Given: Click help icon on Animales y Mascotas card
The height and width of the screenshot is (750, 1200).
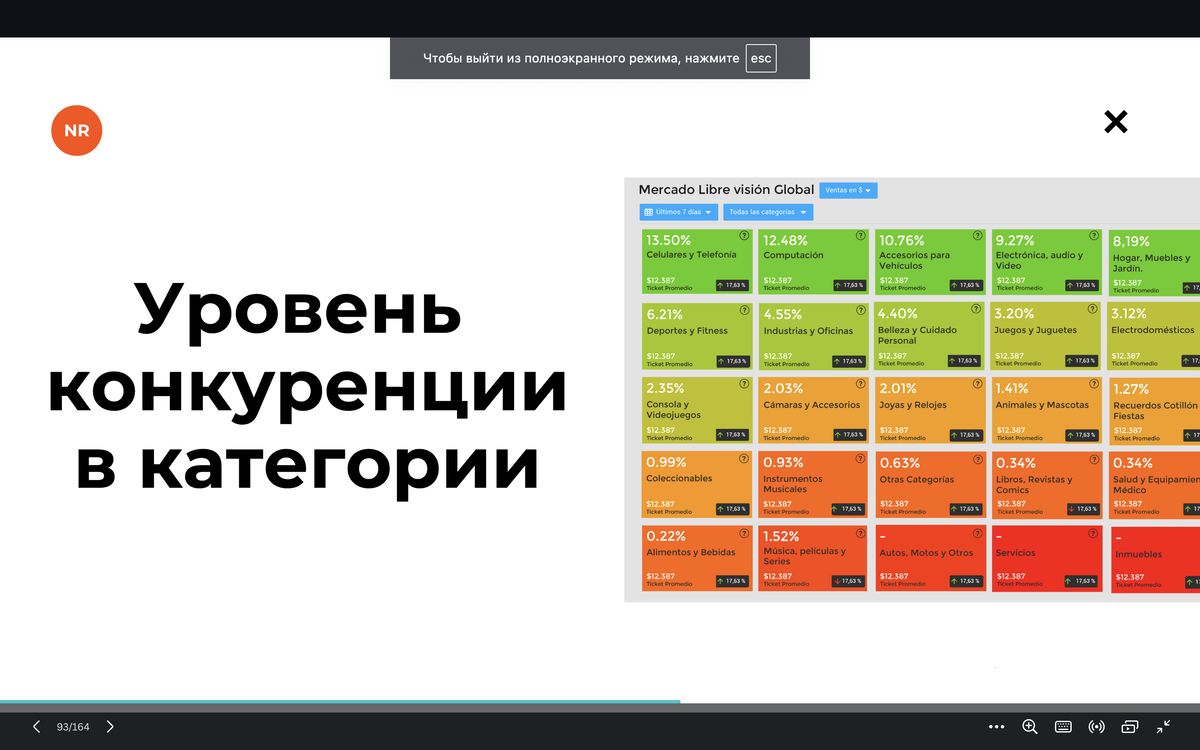Looking at the screenshot, I should [x=1092, y=383].
